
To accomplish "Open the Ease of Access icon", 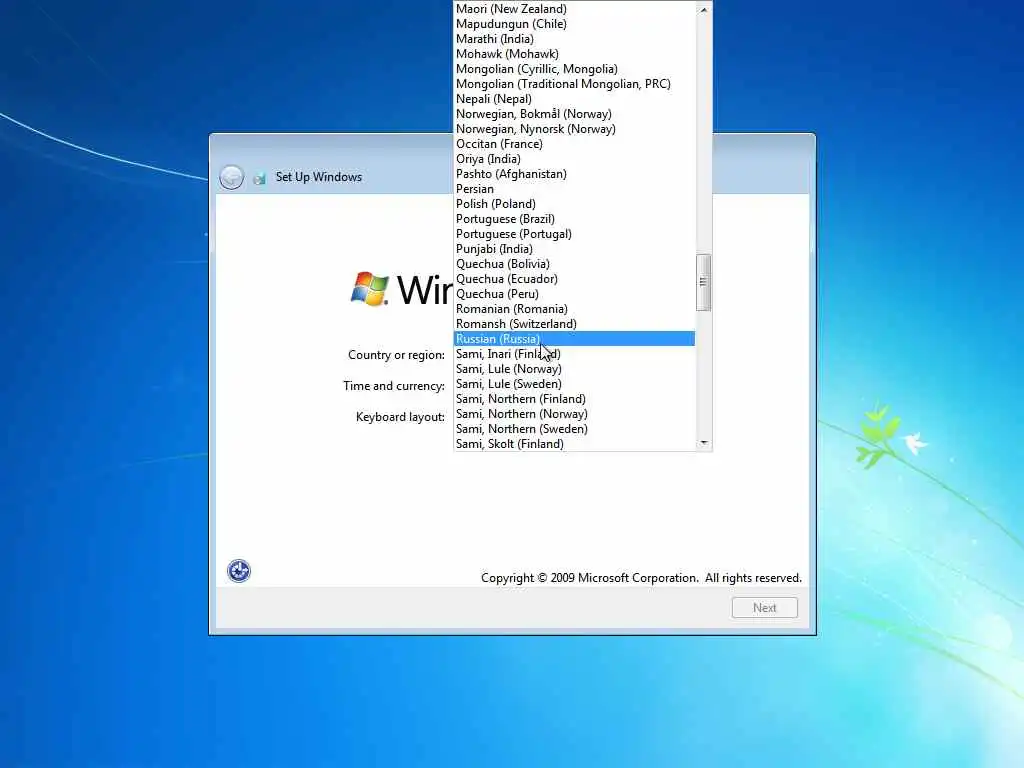I will [x=239, y=571].
